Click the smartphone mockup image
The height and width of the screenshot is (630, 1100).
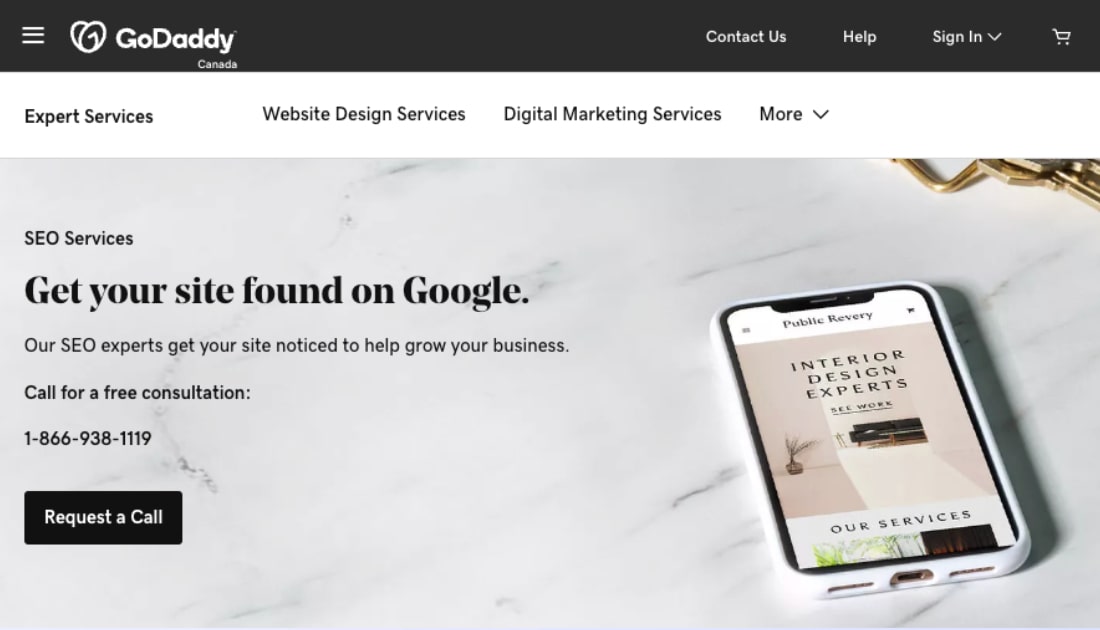click(x=871, y=439)
